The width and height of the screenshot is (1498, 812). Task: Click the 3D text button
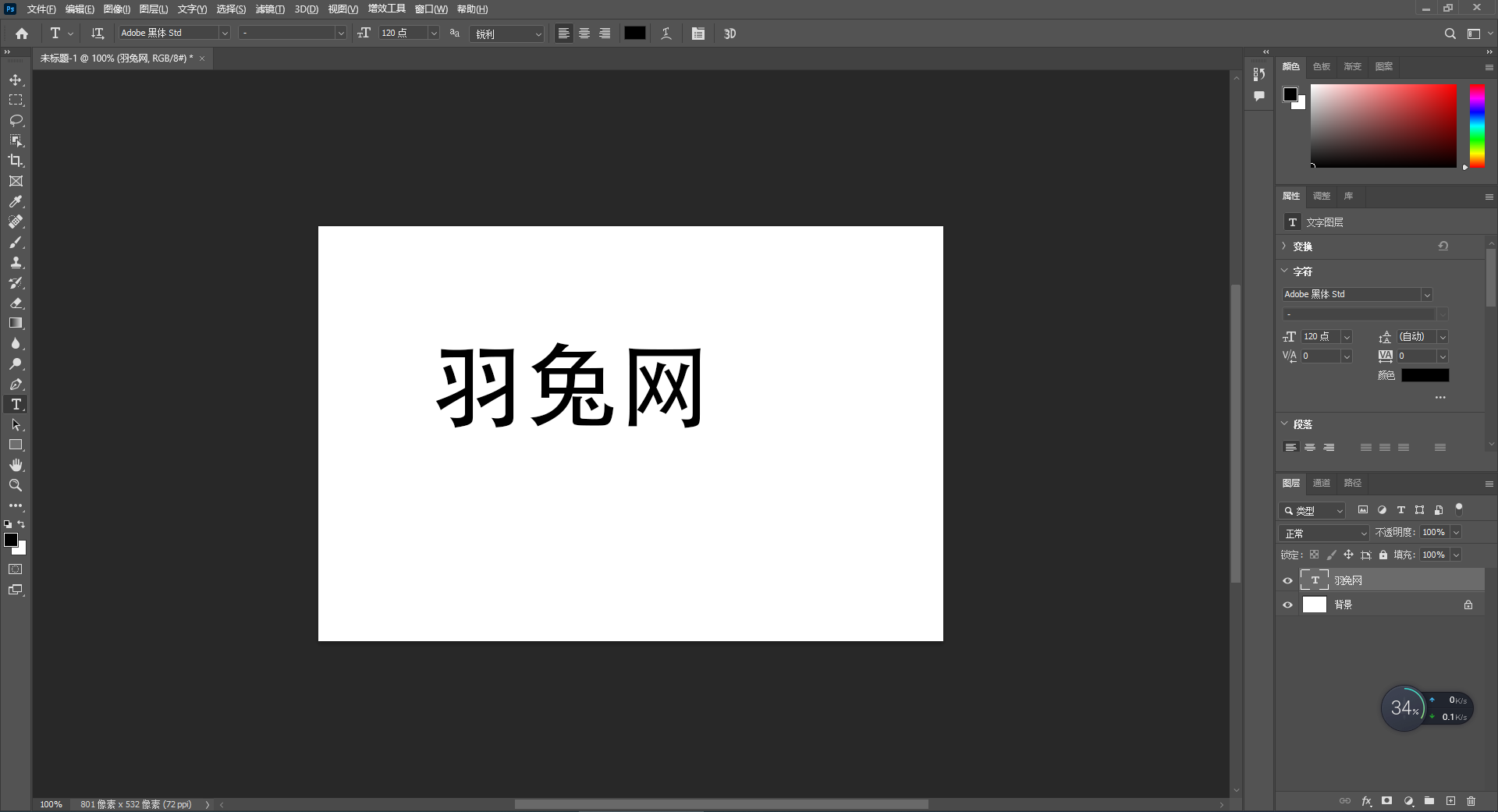729,34
